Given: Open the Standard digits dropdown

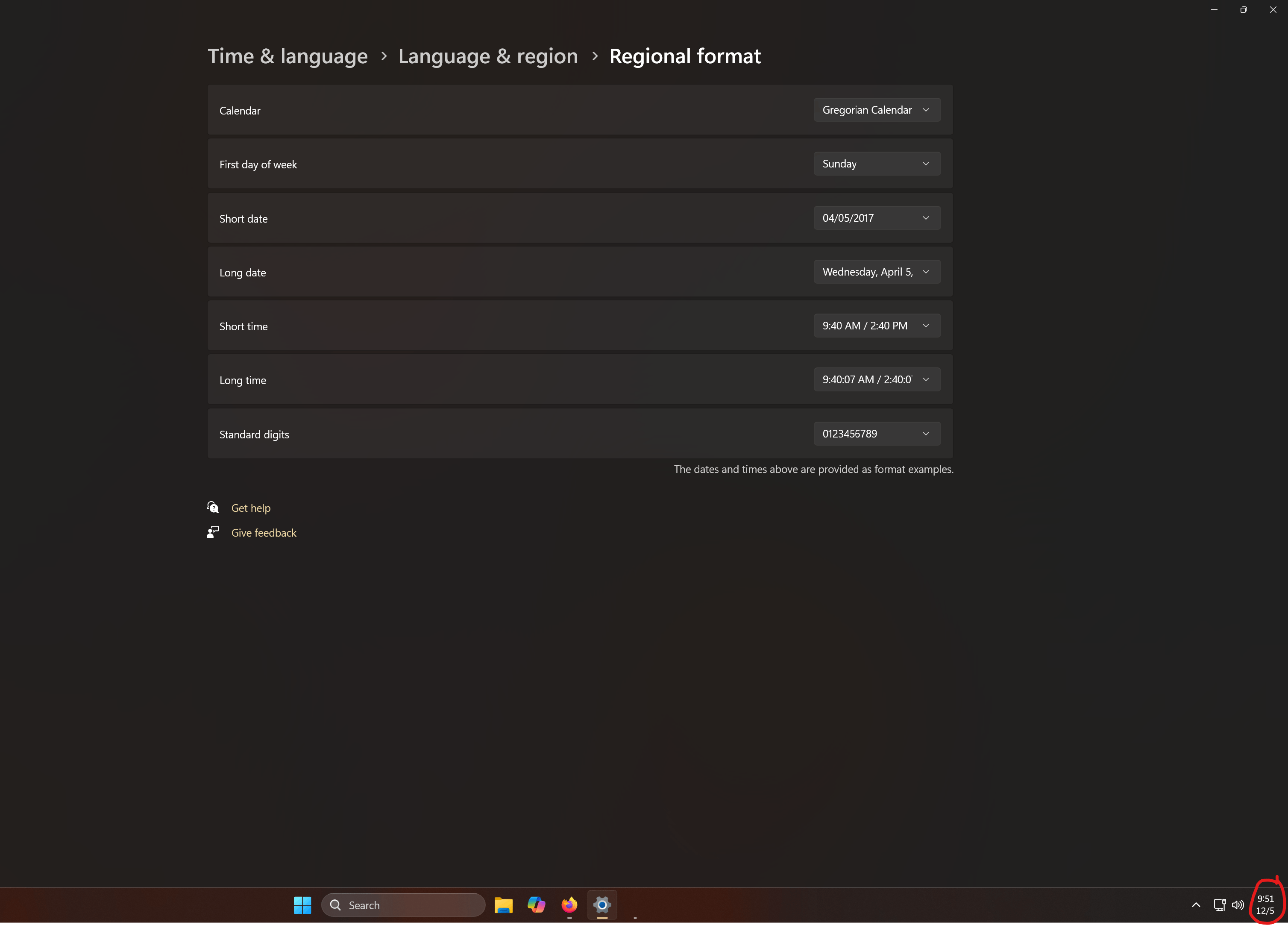Looking at the screenshot, I should point(876,434).
